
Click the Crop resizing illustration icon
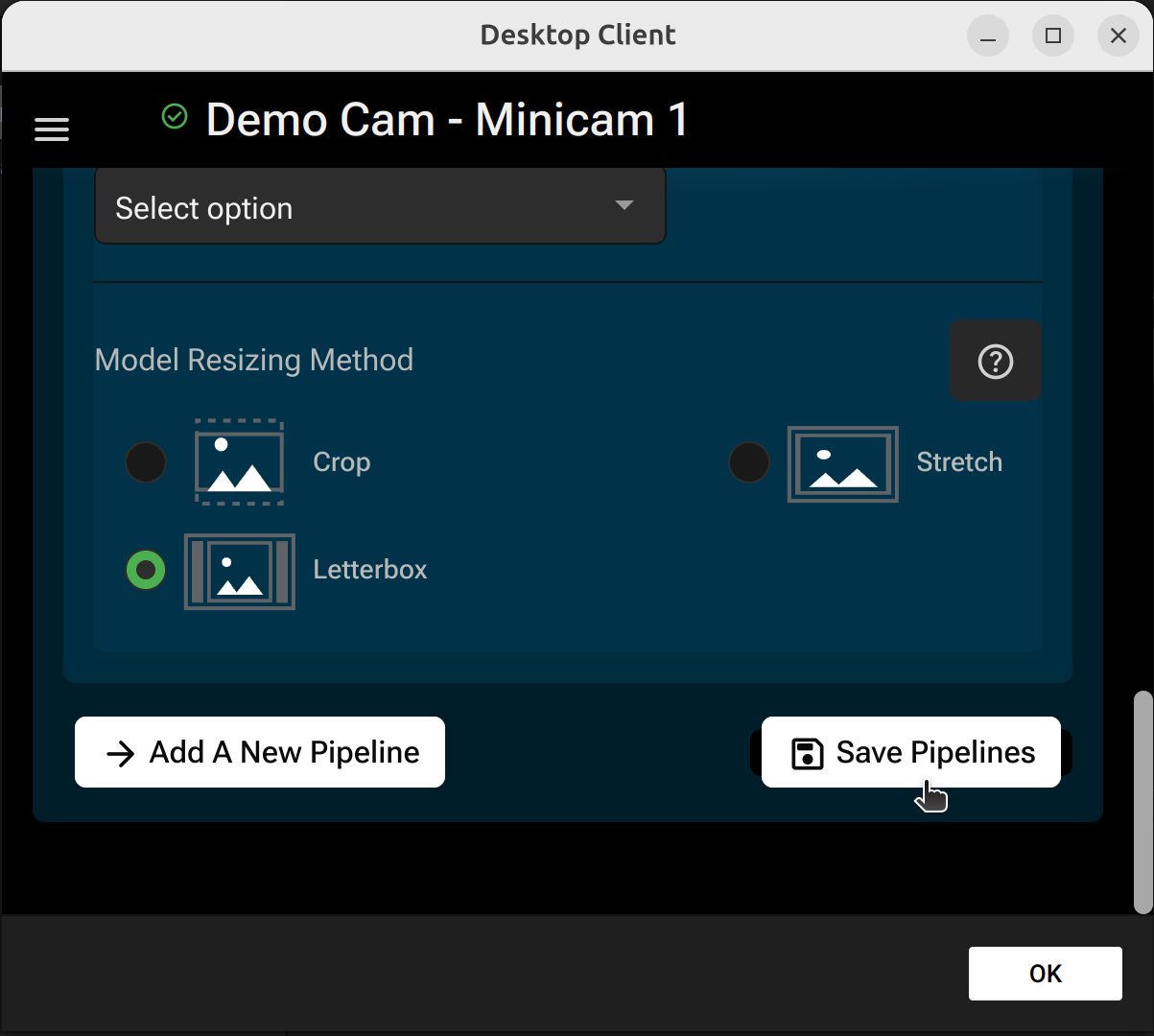click(x=239, y=462)
